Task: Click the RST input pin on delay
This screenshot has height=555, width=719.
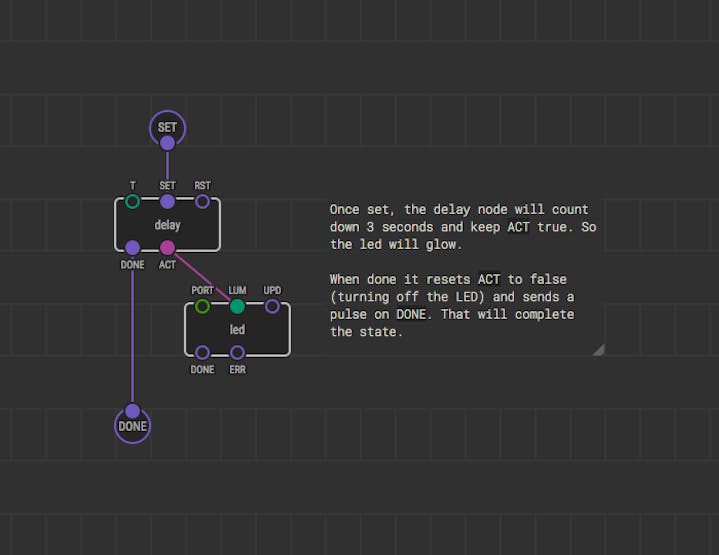Action: click(202, 201)
